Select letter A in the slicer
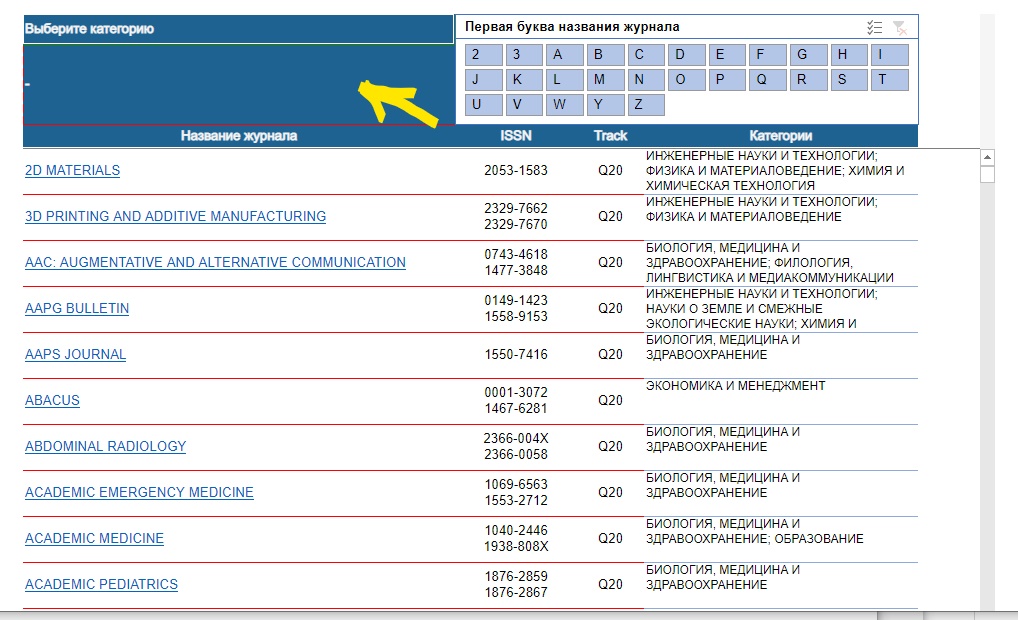1018x620 pixels. point(564,55)
